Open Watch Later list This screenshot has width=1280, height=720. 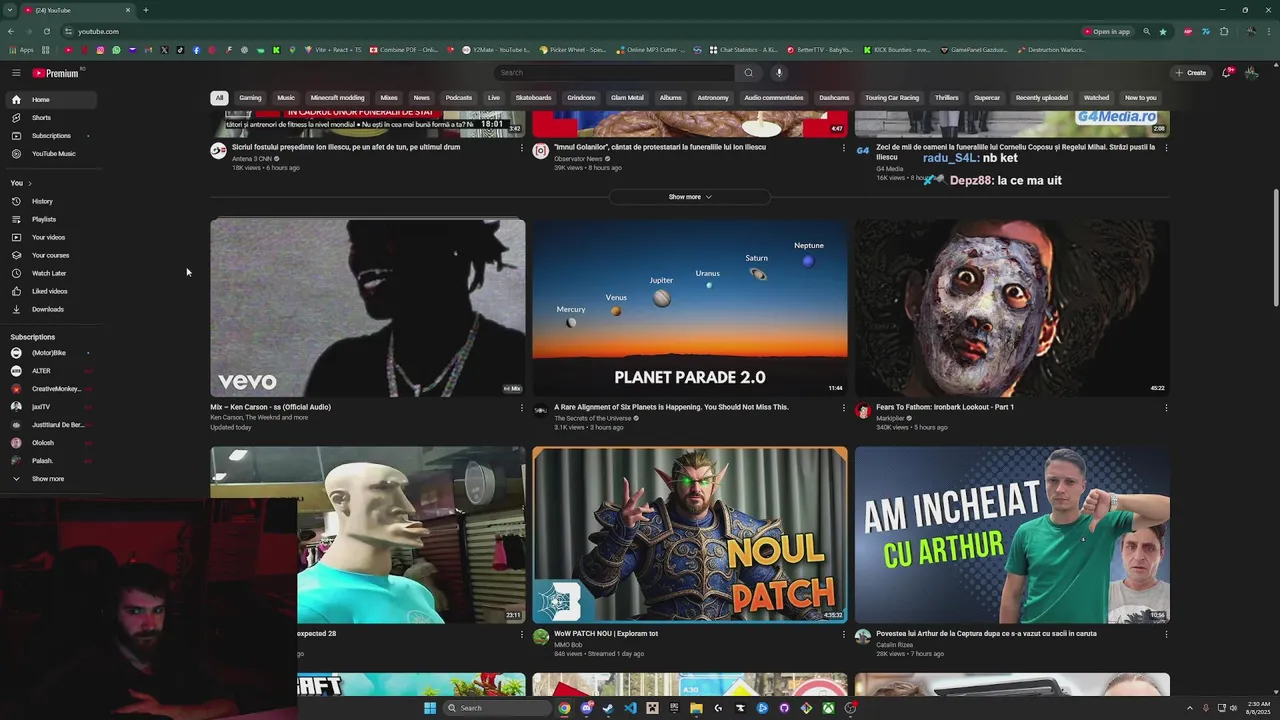49,273
